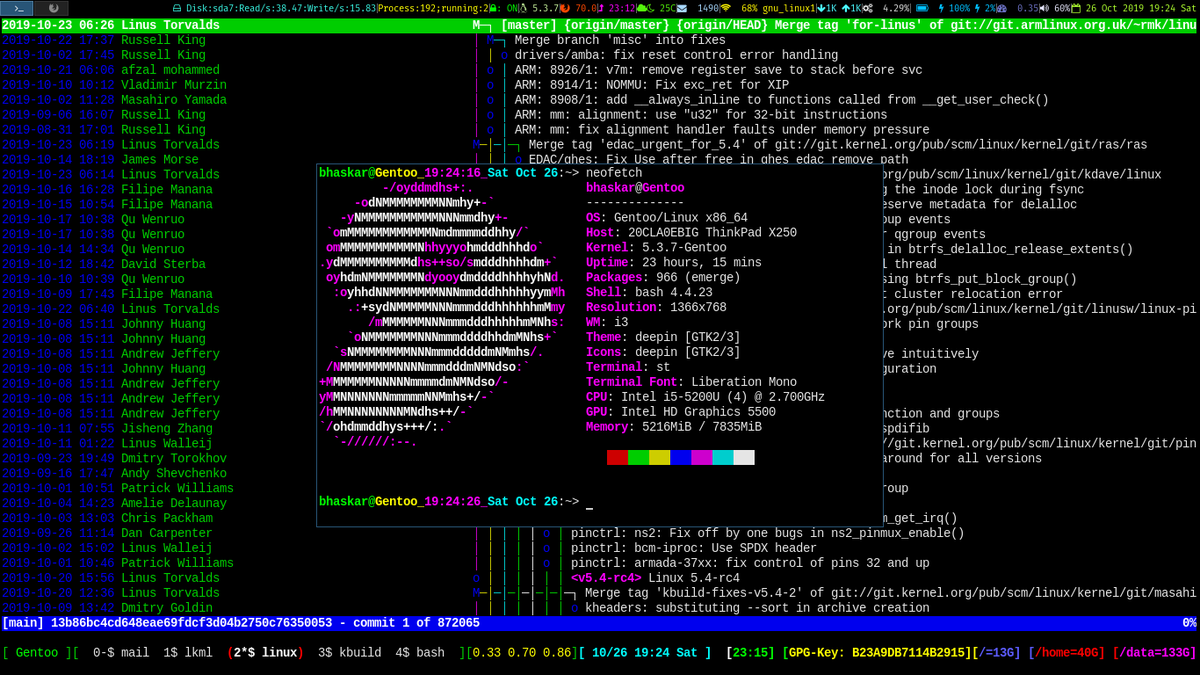The width and height of the screenshot is (1200, 675).
Task: Click the calendar icon before 26 Oct 2019
Action: point(1076,8)
